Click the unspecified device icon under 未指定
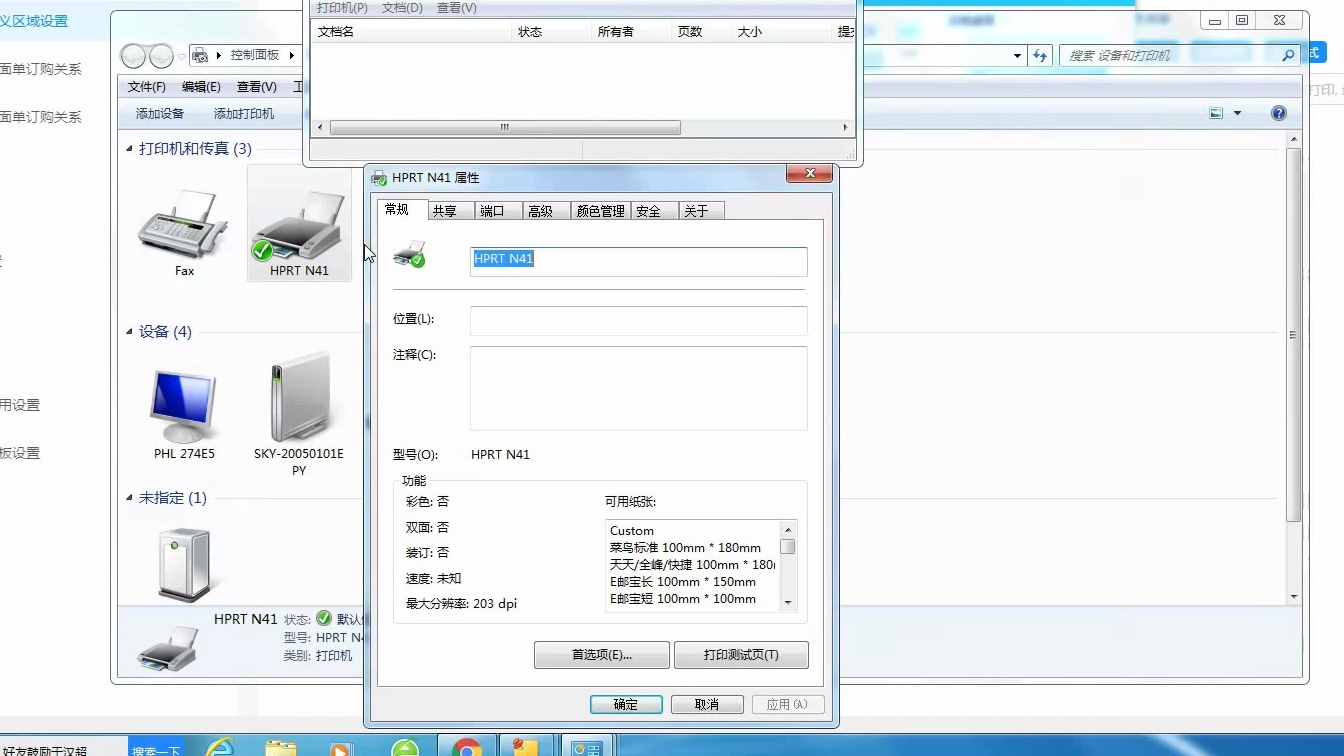The height and width of the screenshot is (756, 1344). pyautogui.click(x=184, y=563)
